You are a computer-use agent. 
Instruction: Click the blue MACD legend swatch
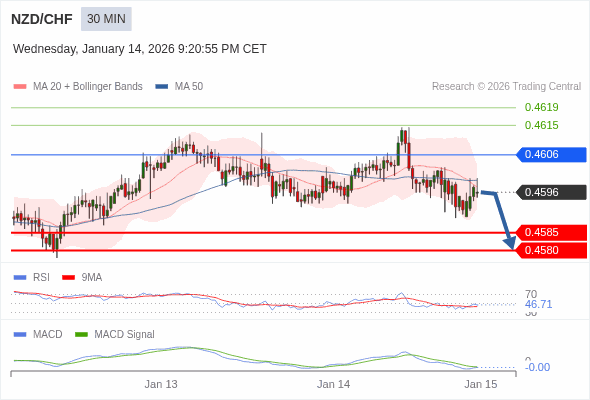click(20, 335)
